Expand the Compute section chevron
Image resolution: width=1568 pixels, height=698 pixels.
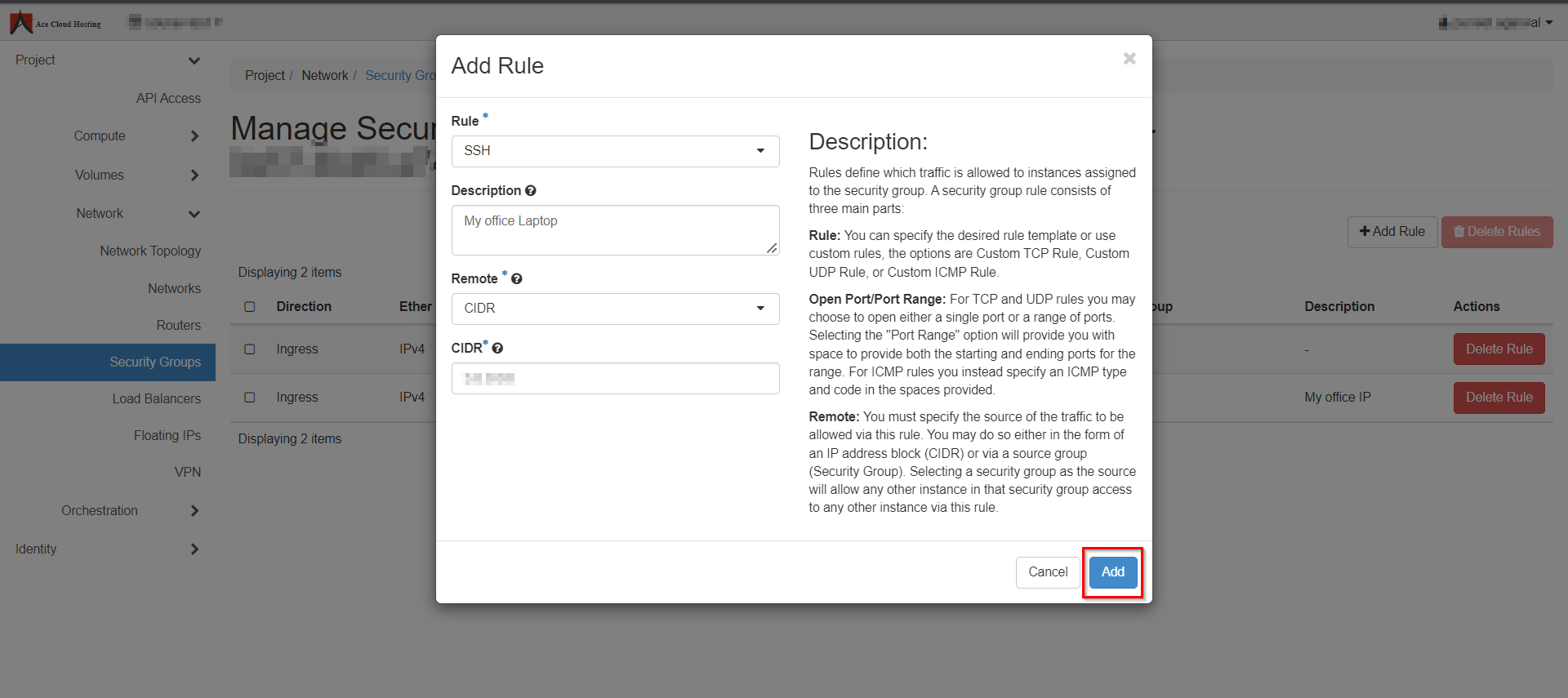tap(194, 136)
